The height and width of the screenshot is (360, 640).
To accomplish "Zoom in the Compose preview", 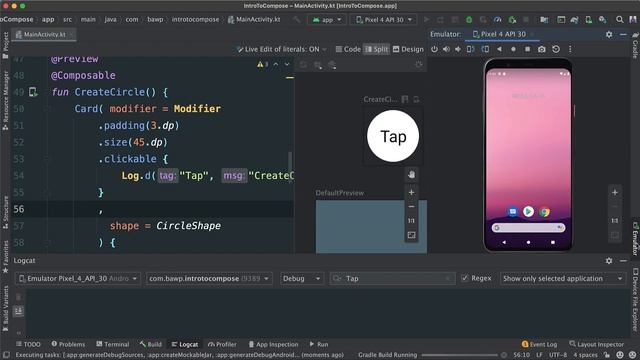I will click(x=411, y=192).
